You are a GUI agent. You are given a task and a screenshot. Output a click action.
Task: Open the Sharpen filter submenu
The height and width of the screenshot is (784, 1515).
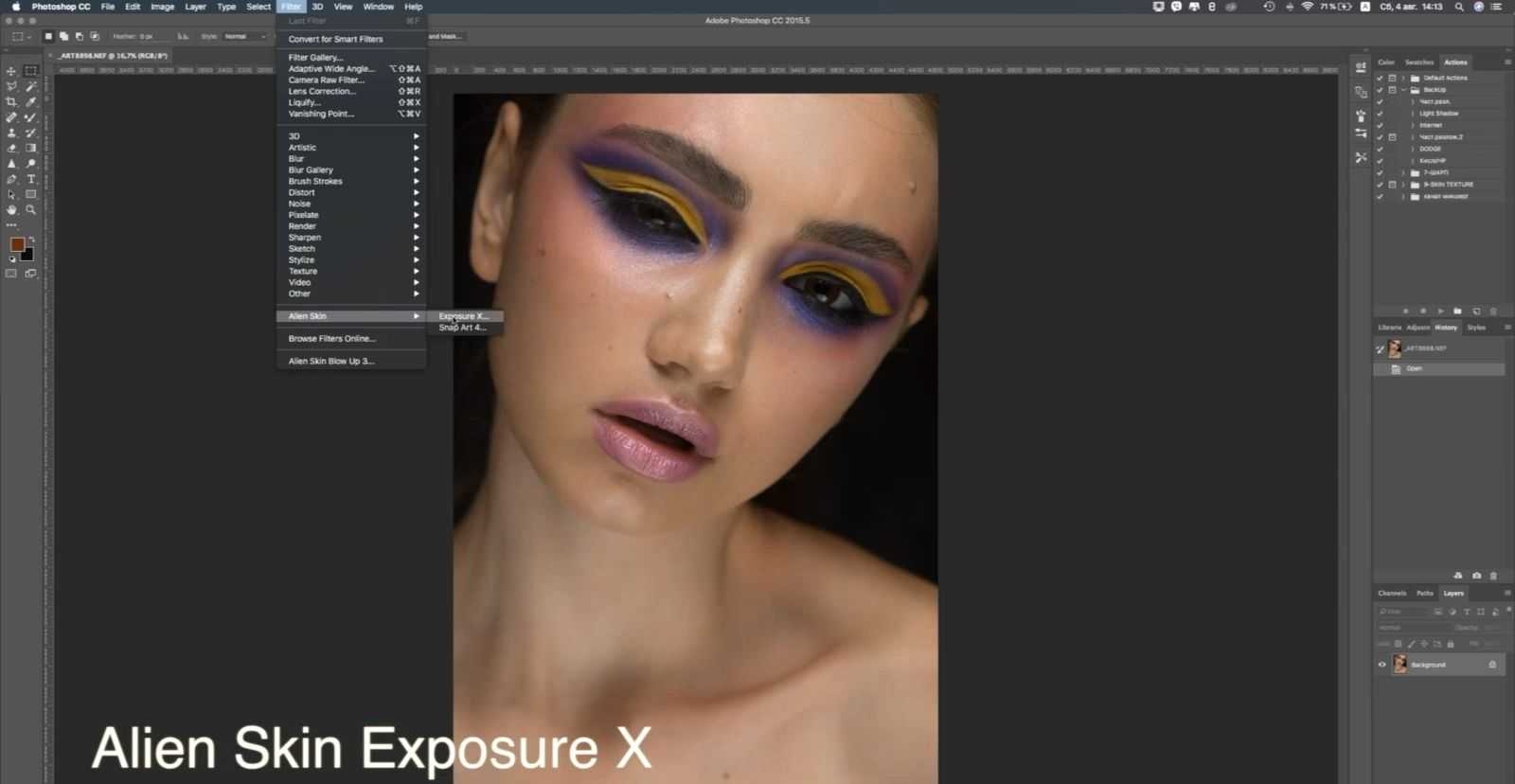(351, 238)
